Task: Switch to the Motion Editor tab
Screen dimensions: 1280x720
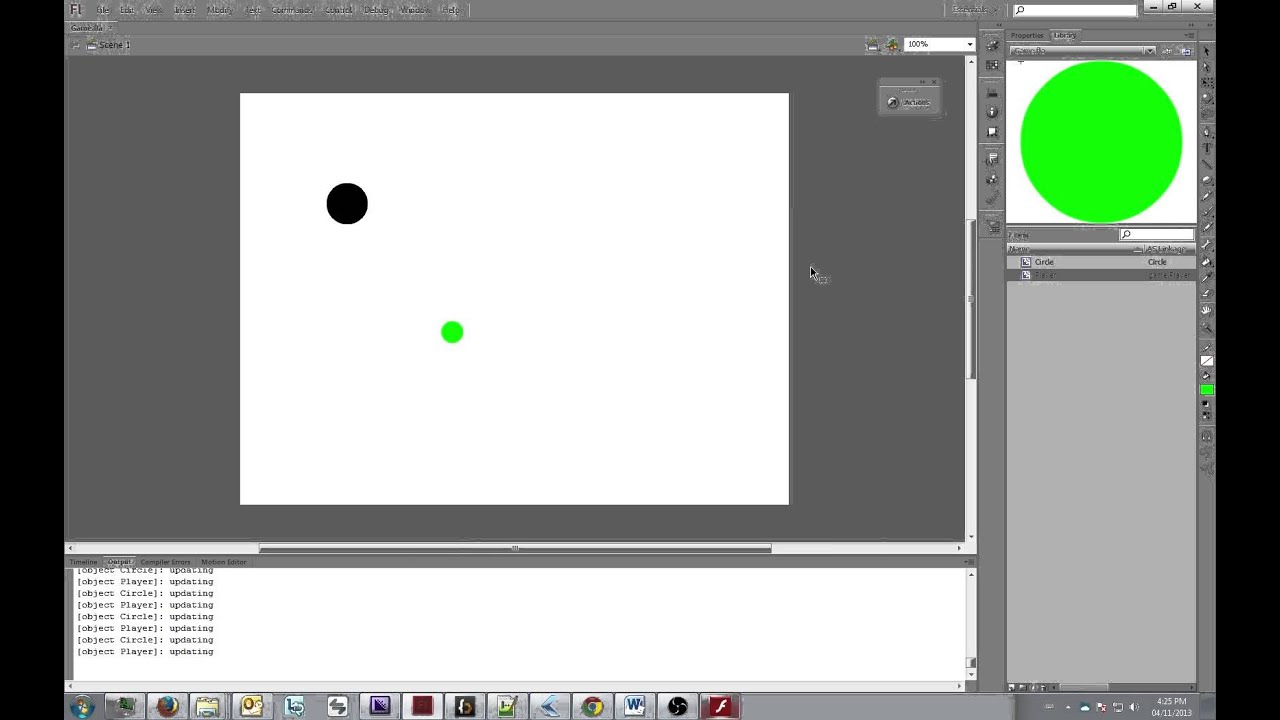Action: [x=223, y=562]
